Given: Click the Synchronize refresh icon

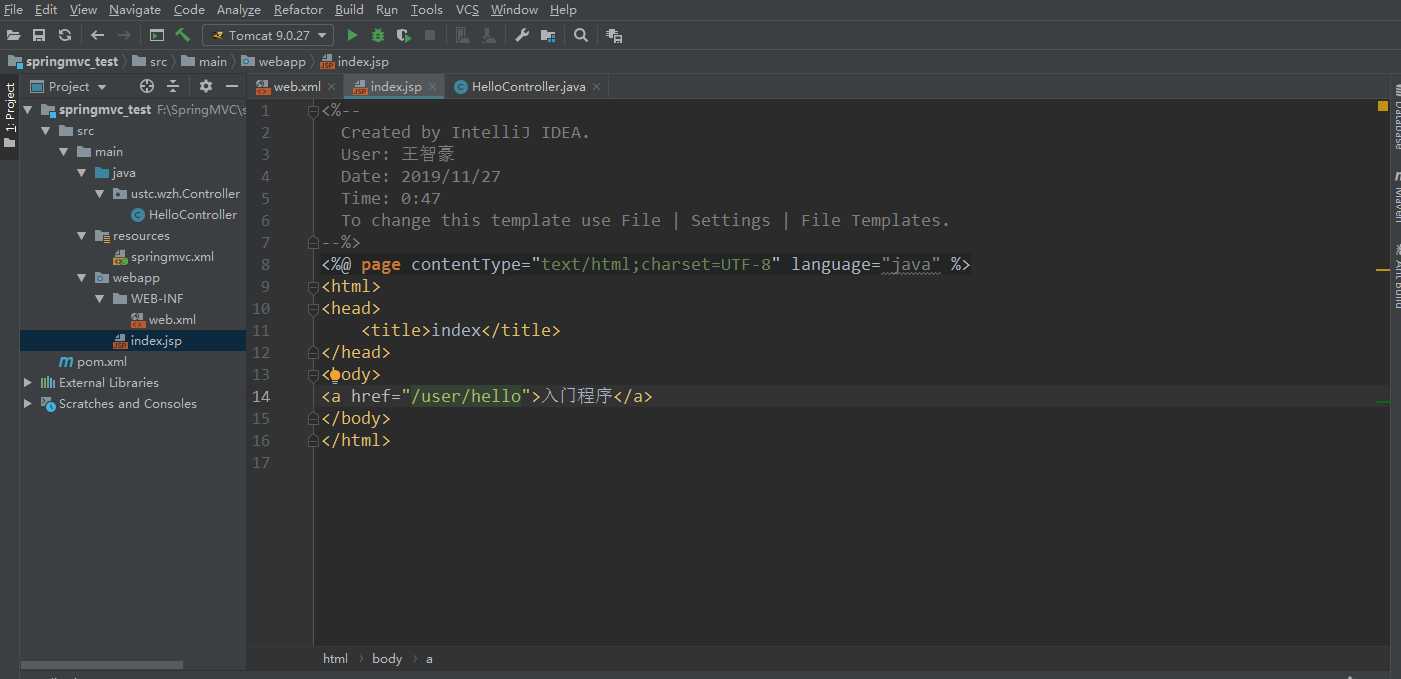Looking at the screenshot, I should coord(65,35).
